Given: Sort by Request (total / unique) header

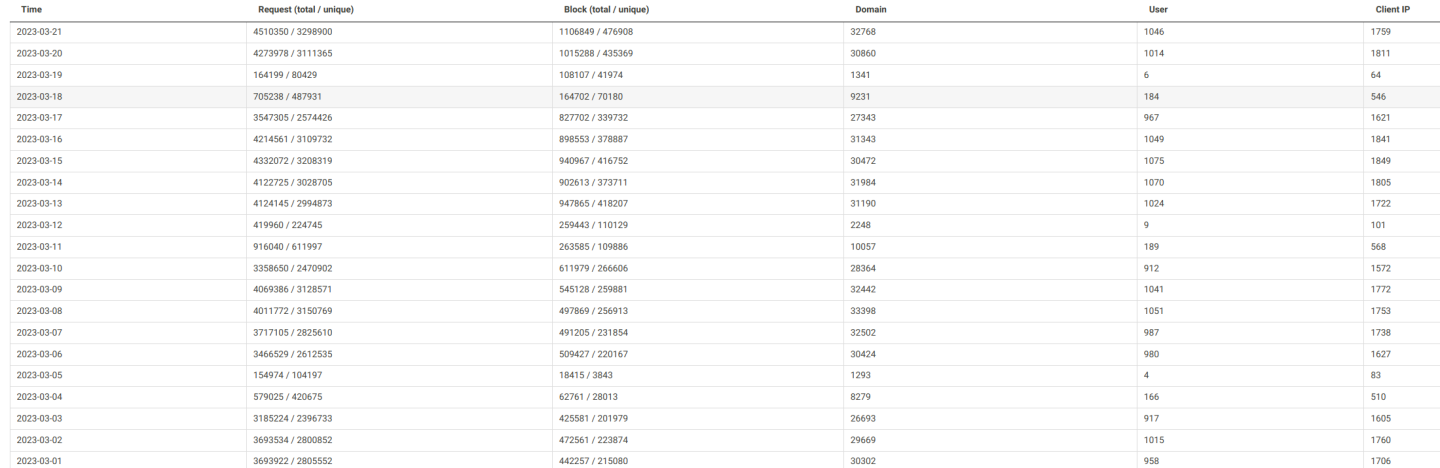Looking at the screenshot, I should pyautogui.click(x=306, y=9).
